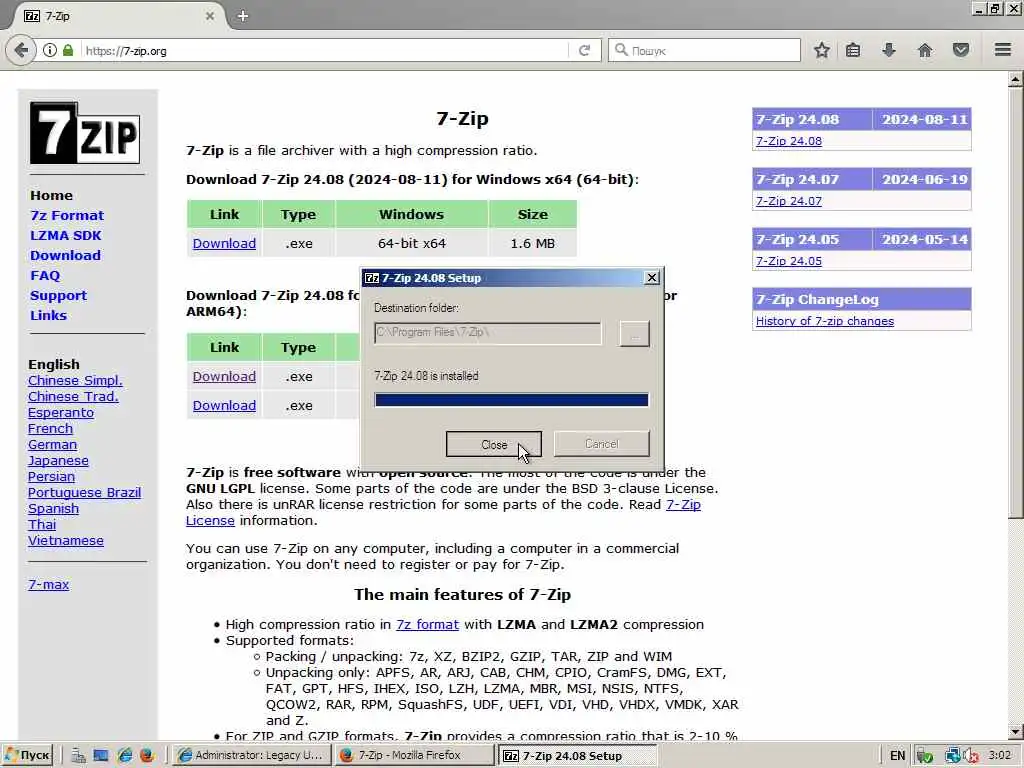
Task: Click the last Download link in second table
Action: (x=224, y=406)
